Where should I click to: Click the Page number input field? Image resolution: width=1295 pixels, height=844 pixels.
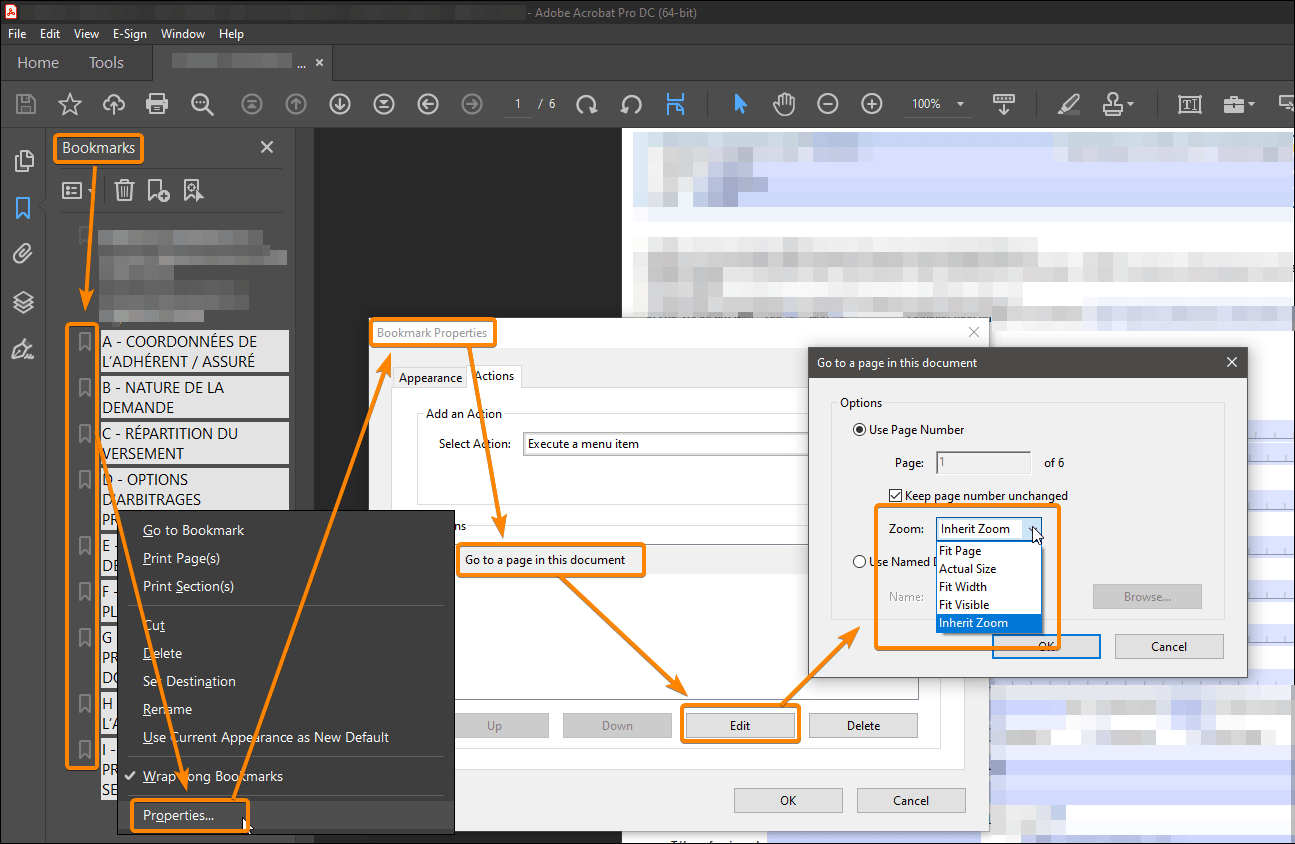pyautogui.click(x=982, y=462)
